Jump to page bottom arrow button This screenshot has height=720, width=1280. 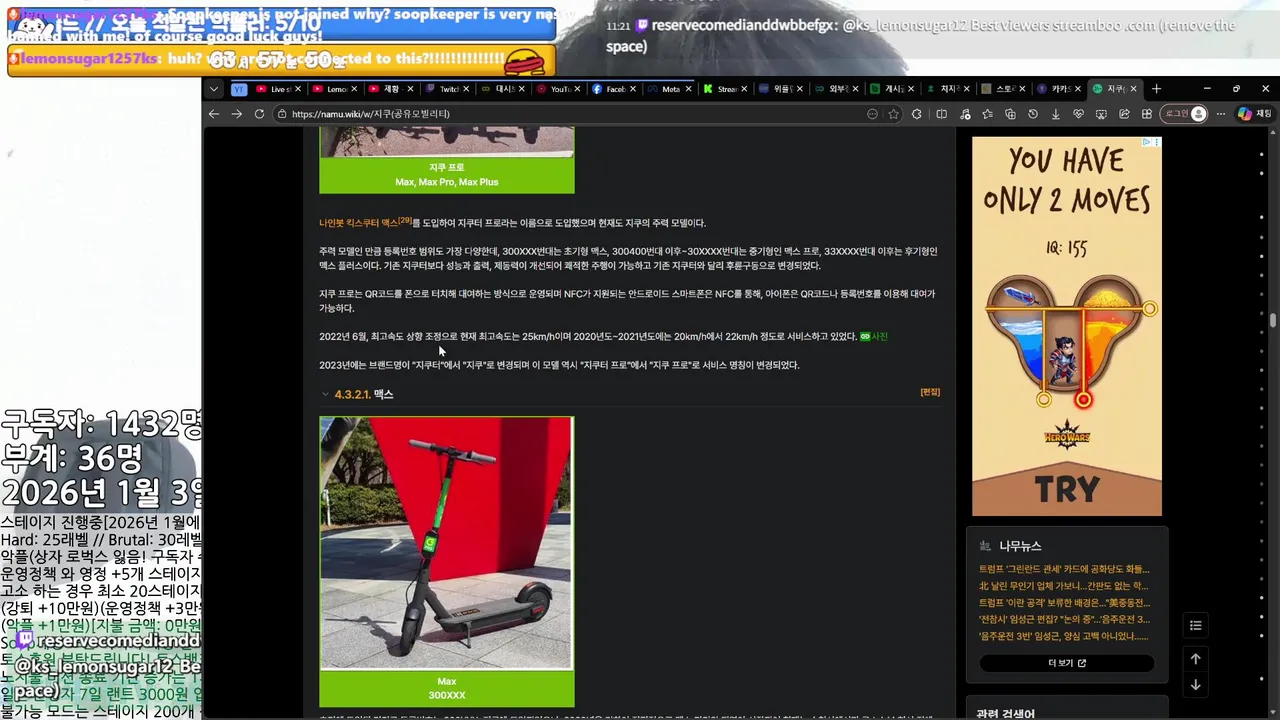(1195, 685)
